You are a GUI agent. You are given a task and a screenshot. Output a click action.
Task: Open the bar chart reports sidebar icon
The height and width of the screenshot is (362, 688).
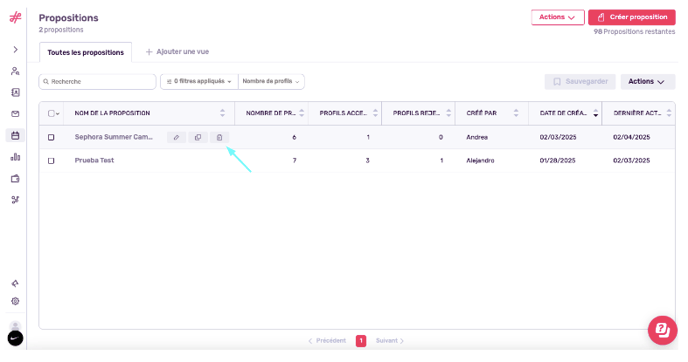pos(15,157)
